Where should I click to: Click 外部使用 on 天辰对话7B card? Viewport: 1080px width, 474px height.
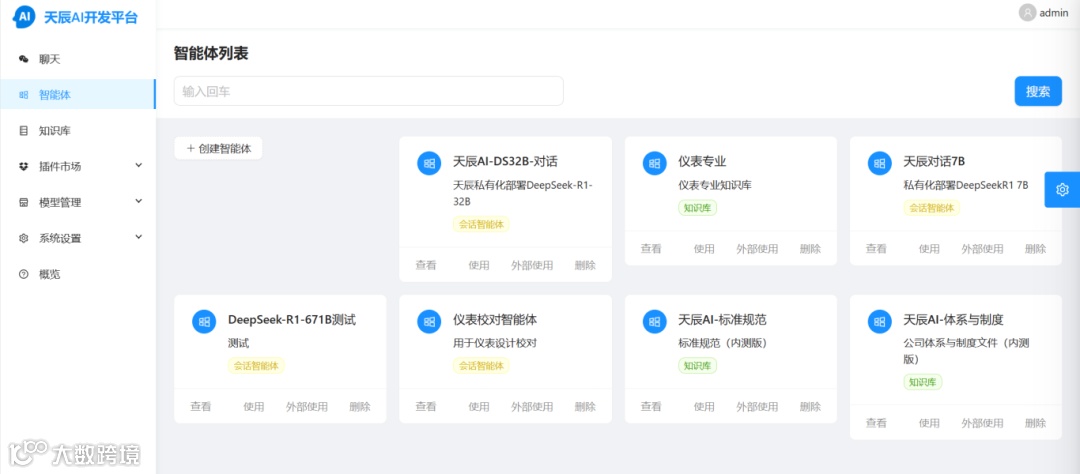tap(982, 249)
